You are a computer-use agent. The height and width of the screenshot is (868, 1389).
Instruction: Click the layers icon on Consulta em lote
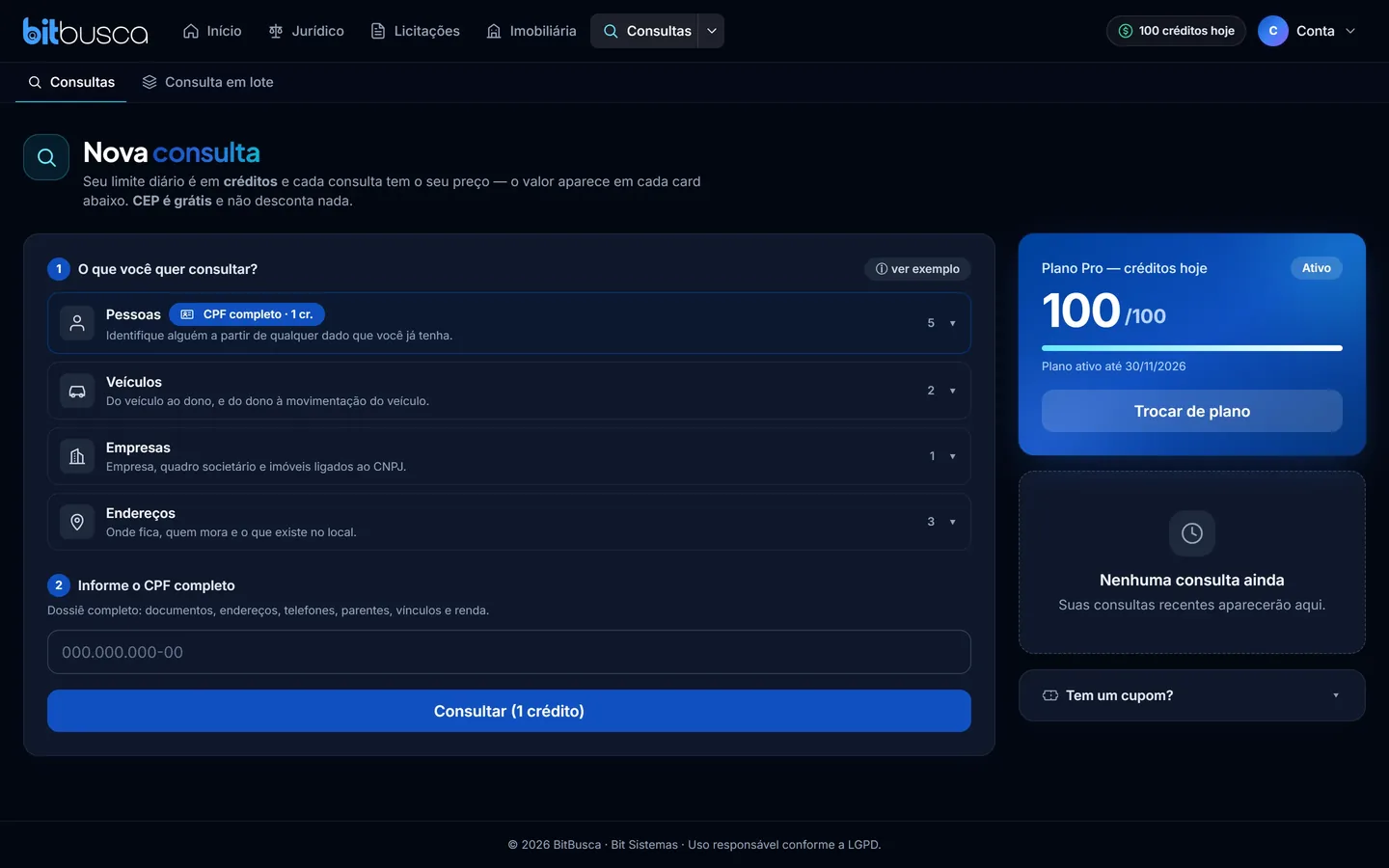pos(150,82)
